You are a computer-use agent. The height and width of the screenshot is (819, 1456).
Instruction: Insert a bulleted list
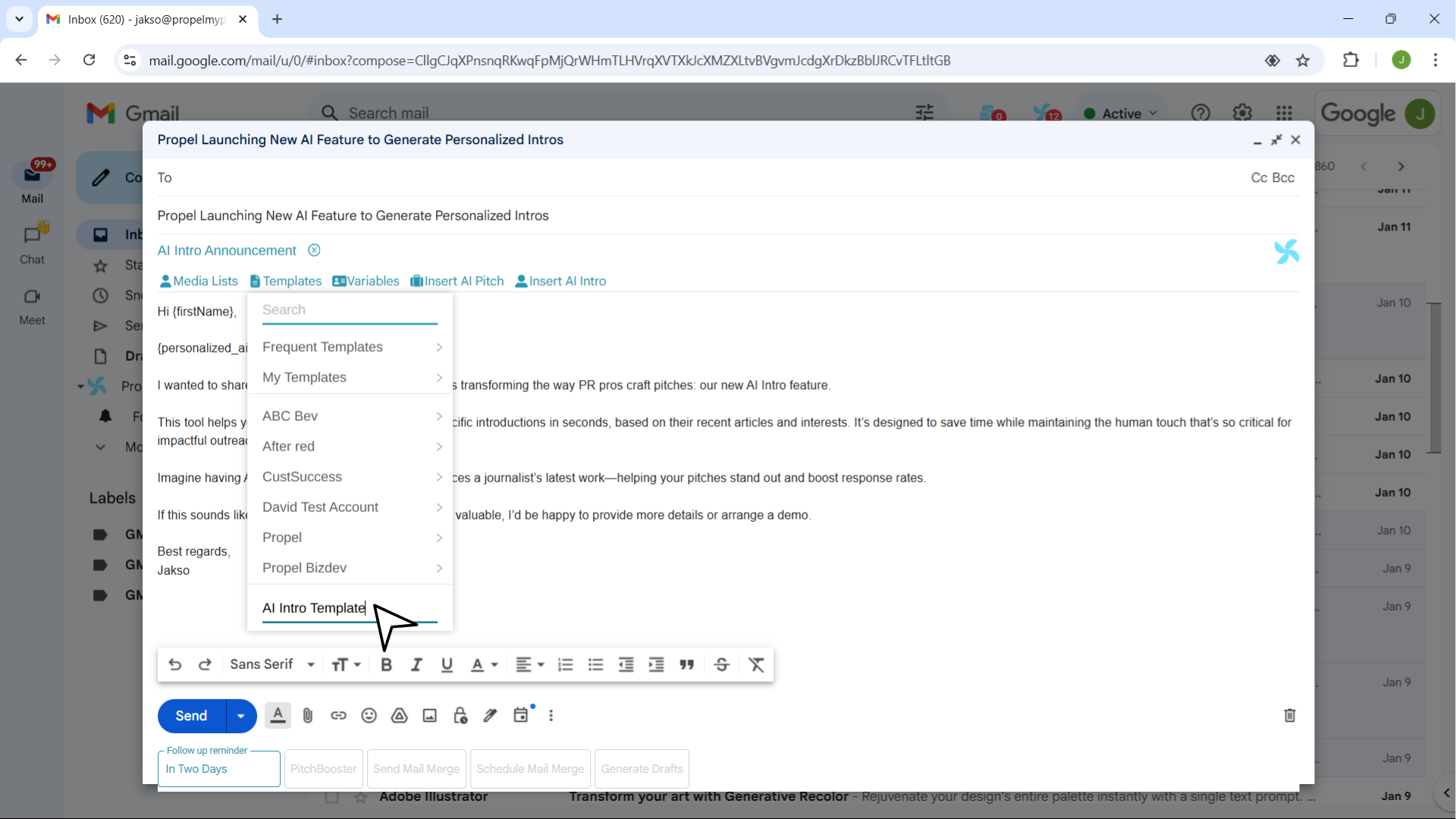click(x=596, y=665)
